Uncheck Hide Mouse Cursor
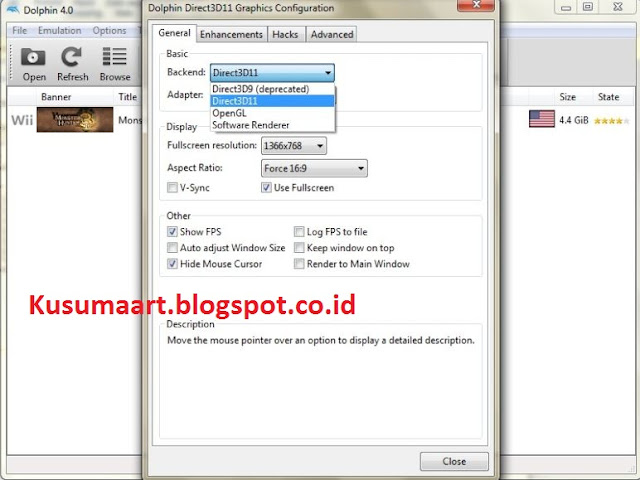Image resolution: width=640 pixels, height=480 pixels. pos(172,264)
